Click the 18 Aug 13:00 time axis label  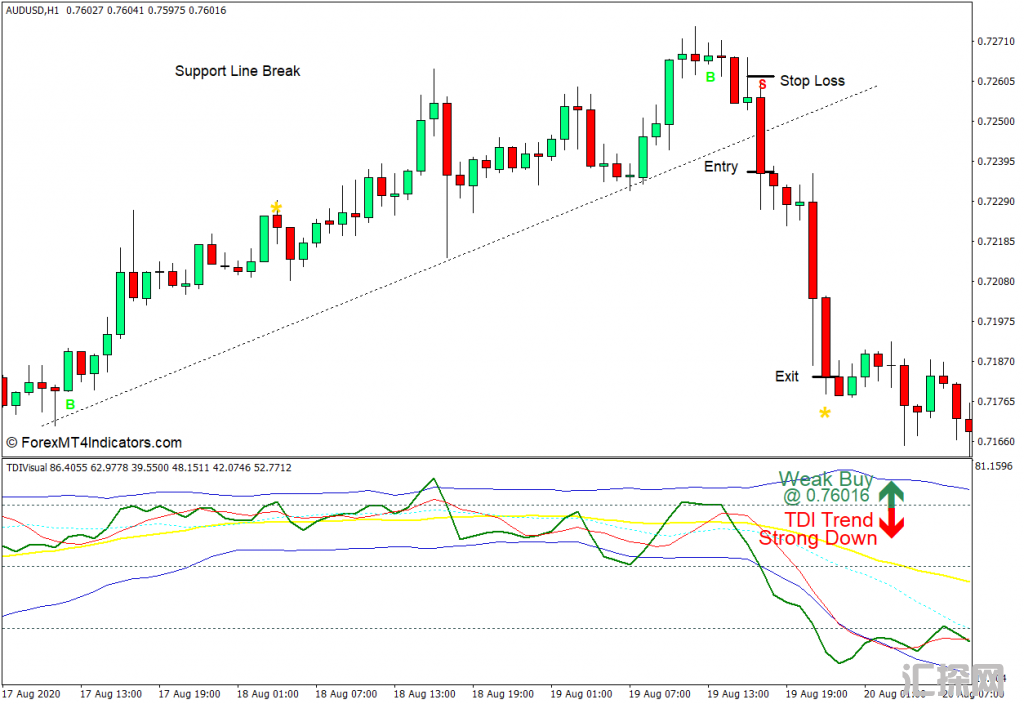click(x=425, y=693)
